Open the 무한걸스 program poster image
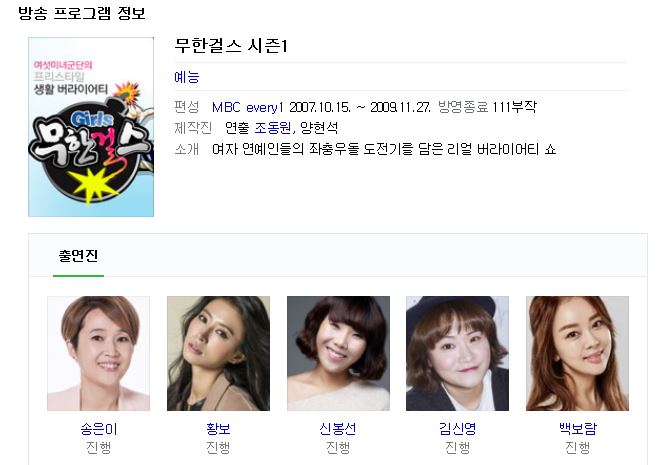The width and height of the screenshot is (658, 465). [91, 127]
